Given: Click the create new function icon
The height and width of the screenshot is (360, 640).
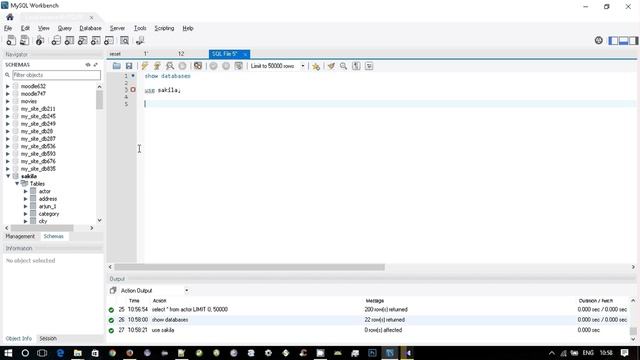Looking at the screenshot, I should 109,40.
